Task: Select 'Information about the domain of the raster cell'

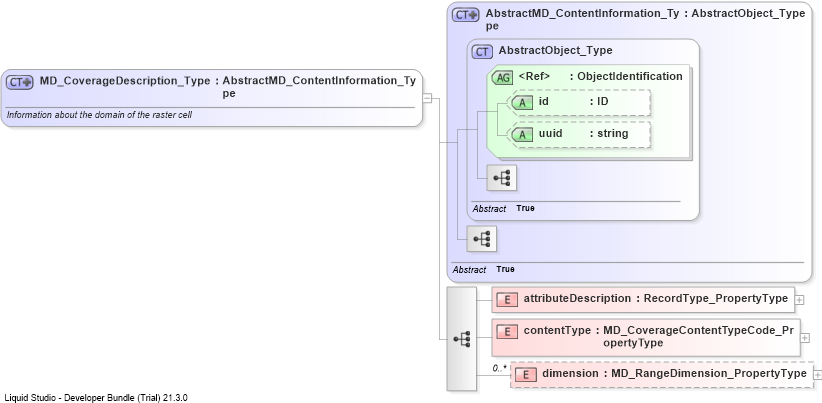Action: click(x=99, y=115)
